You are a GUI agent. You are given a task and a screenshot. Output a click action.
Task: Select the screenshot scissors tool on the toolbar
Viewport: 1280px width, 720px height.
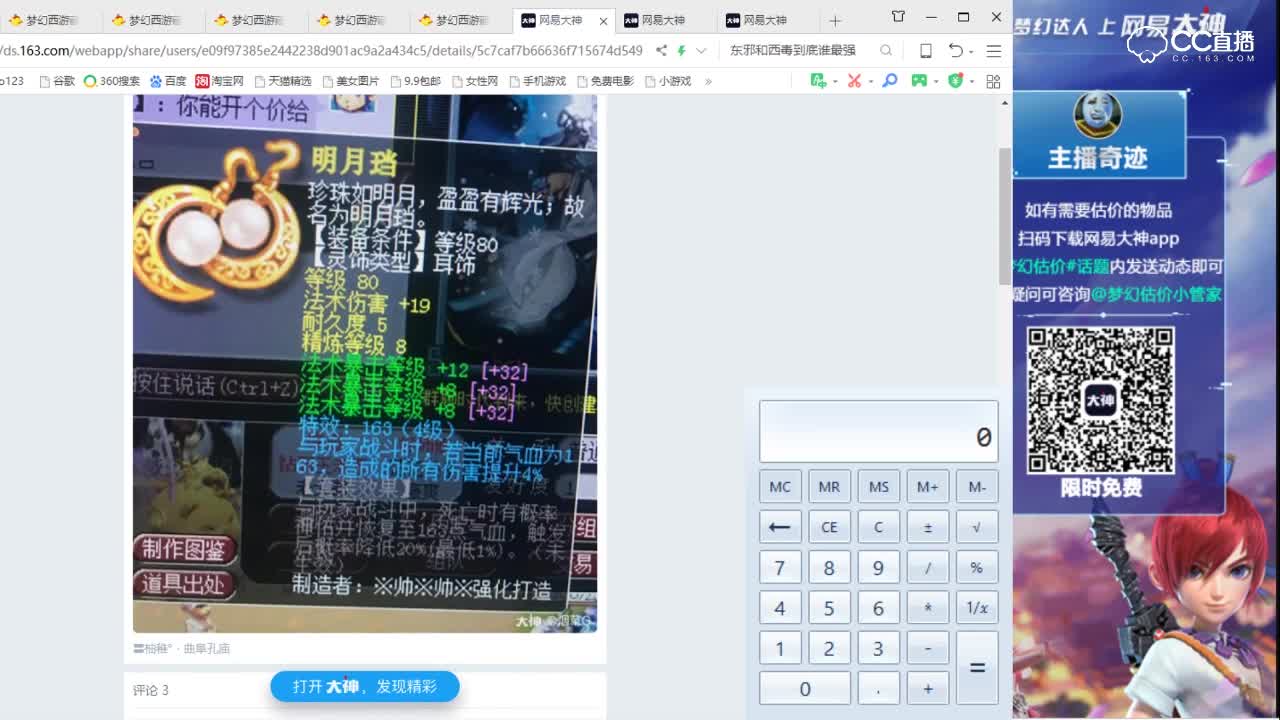coord(853,81)
